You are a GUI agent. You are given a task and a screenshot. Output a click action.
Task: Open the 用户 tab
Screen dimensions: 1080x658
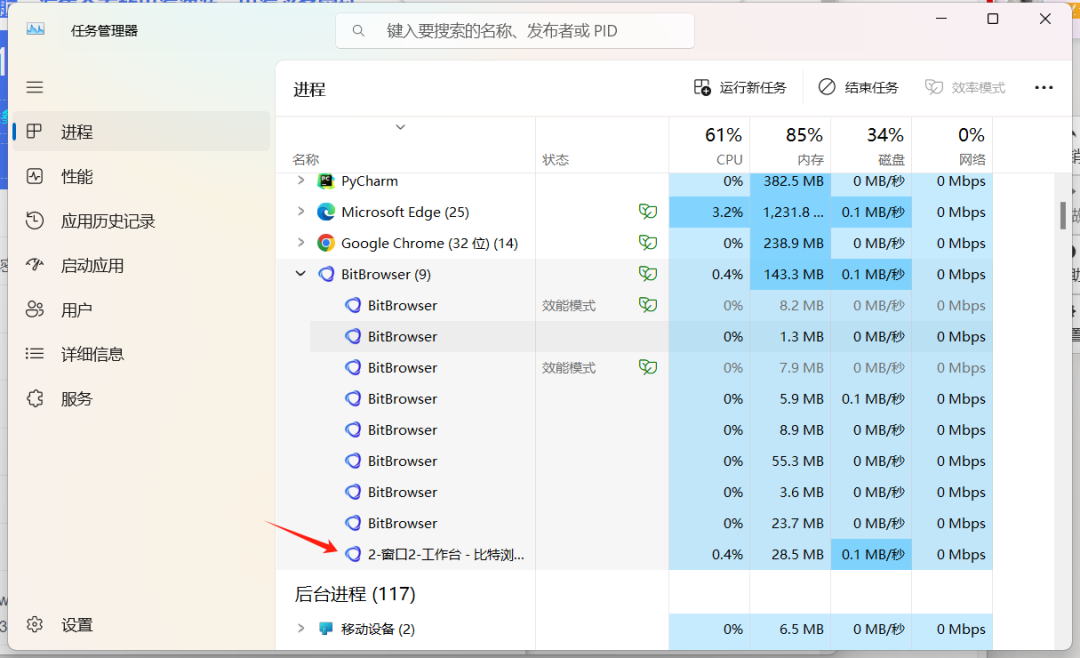click(141, 310)
